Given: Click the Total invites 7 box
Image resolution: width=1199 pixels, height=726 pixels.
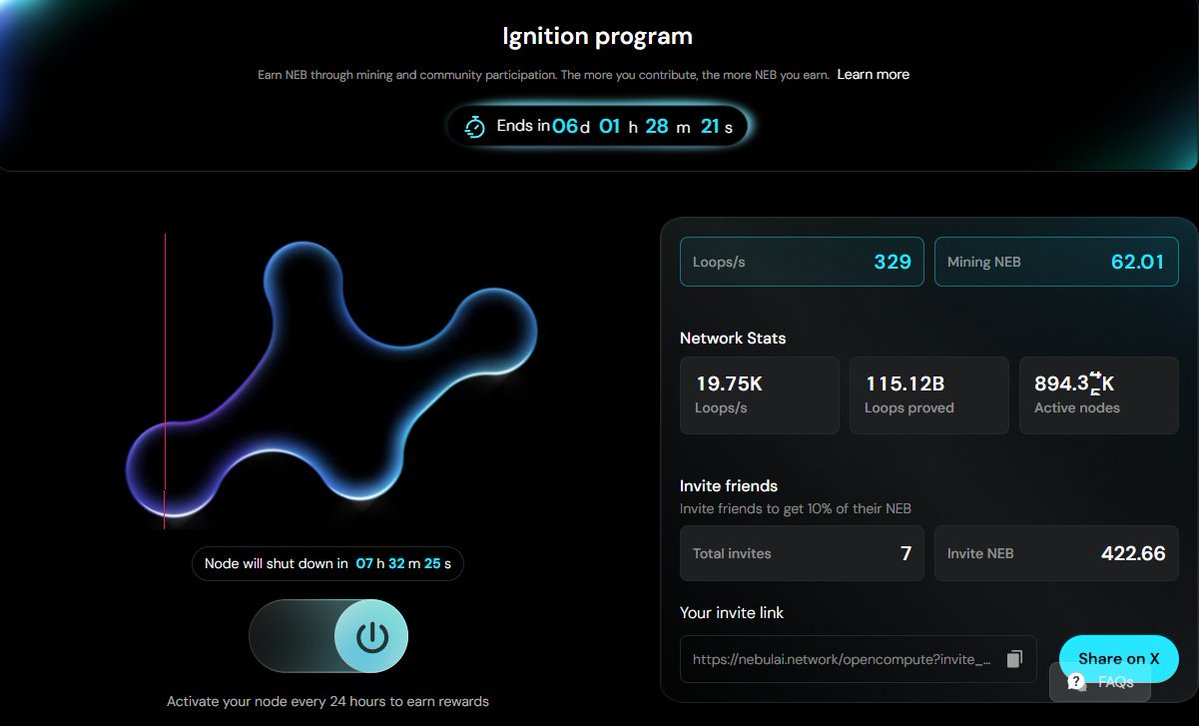Looking at the screenshot, I should pyautogui.click(x=801, y=553).
